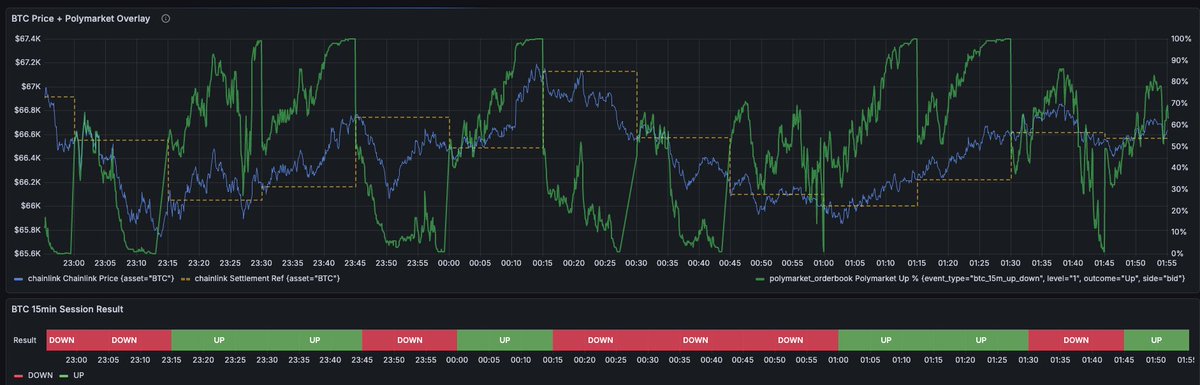Image resolution: width=1200 pixels, height=385 pixels.
Task: Select the UP session segment from 23:30 to 23:45
Action: point(315,341)
